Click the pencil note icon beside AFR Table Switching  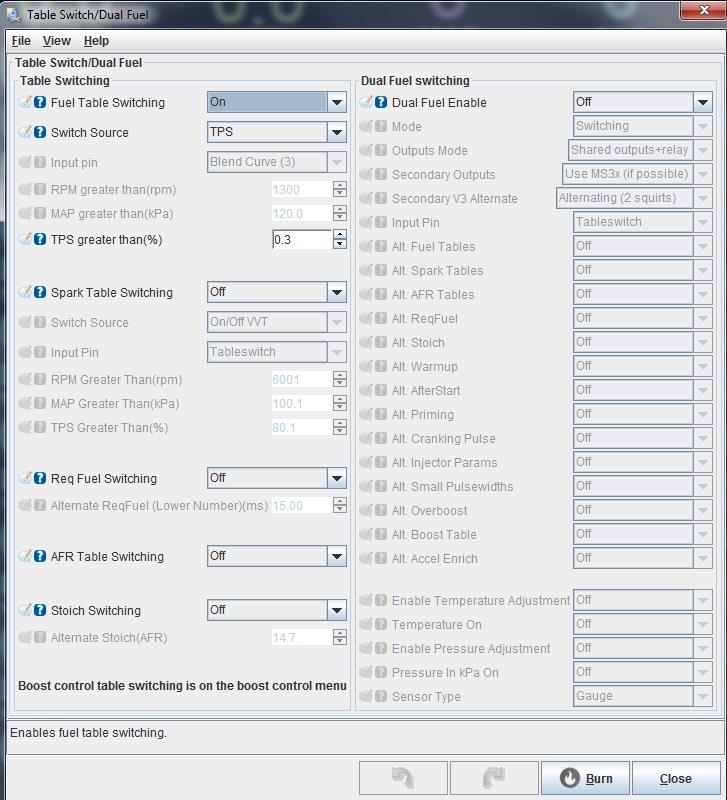click(x=25, y=556)
